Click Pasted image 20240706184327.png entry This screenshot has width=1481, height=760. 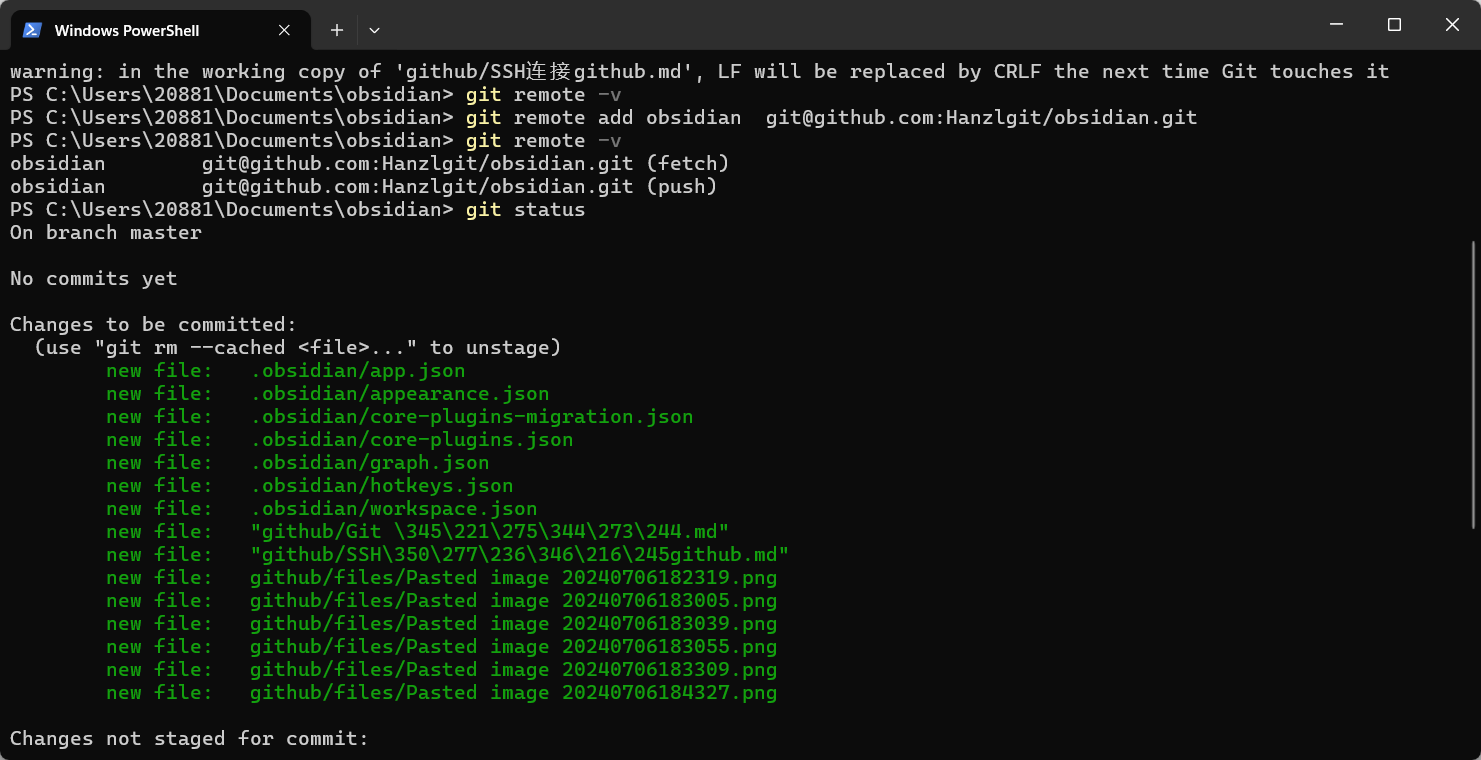tap(513, 693)
